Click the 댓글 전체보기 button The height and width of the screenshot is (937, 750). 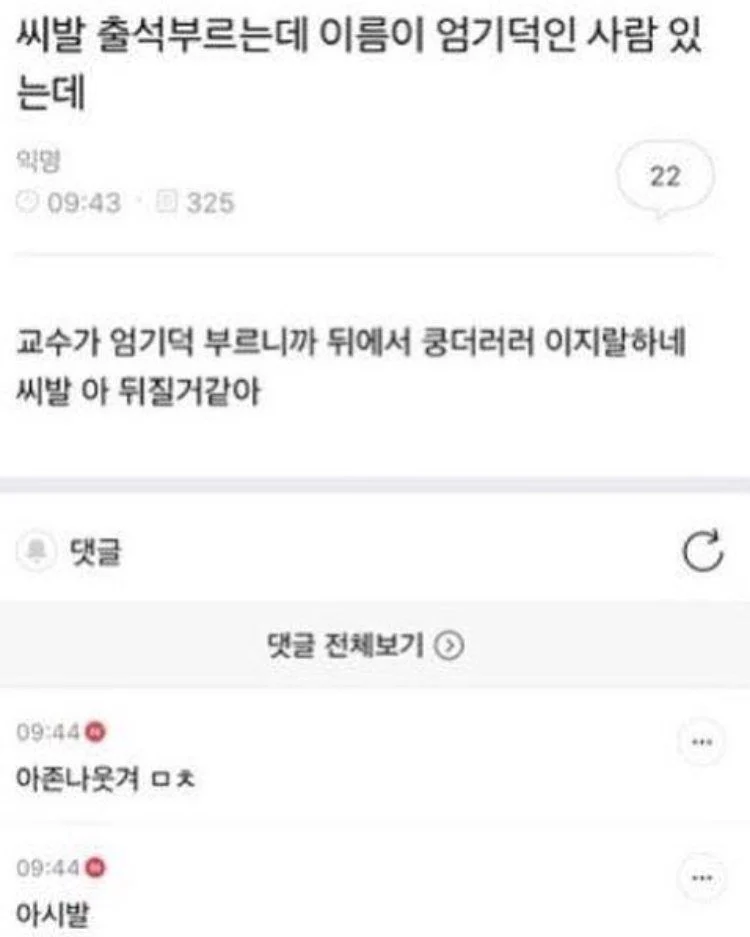[x=365, y=645]
